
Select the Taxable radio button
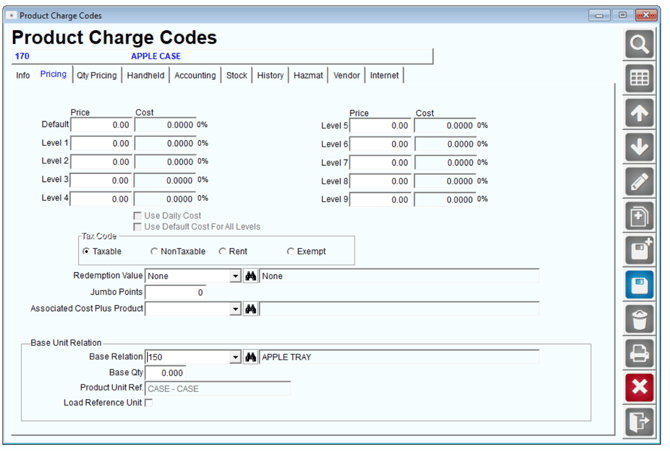tap(86, 251)
